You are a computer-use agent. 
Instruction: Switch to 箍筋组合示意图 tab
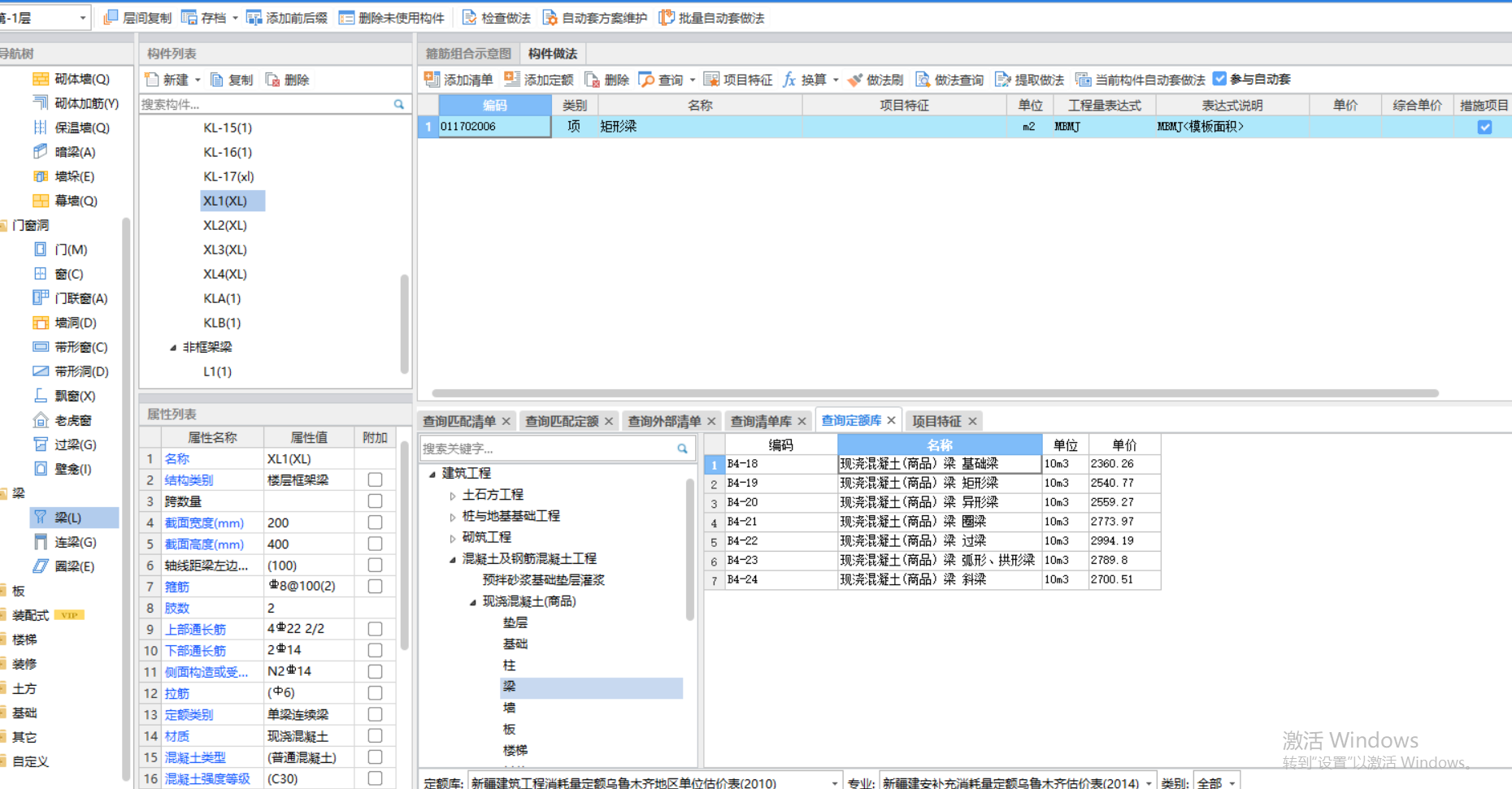tap(468, 54)
